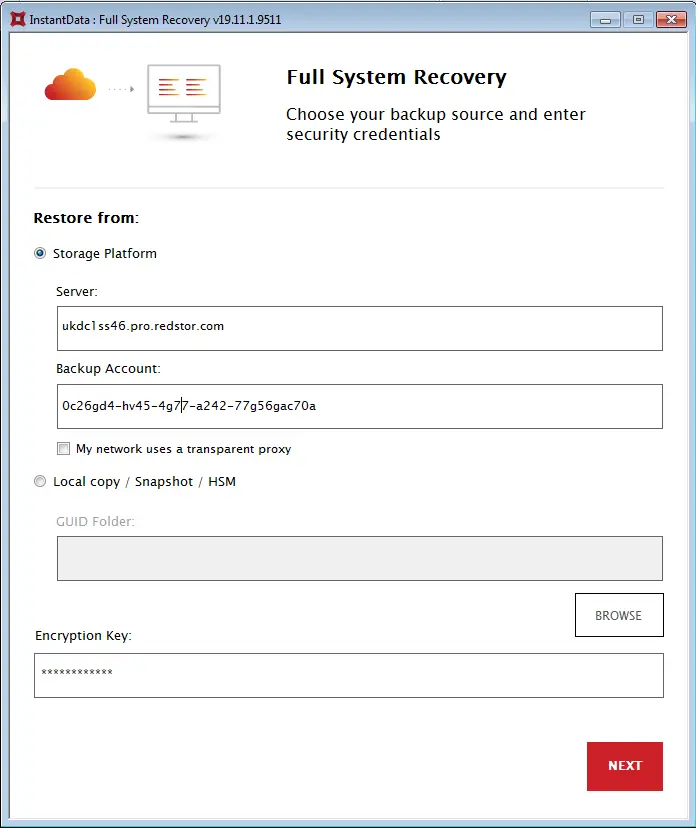Click the 'Server:' label
The image size is (696, 828).
[77, 291]
